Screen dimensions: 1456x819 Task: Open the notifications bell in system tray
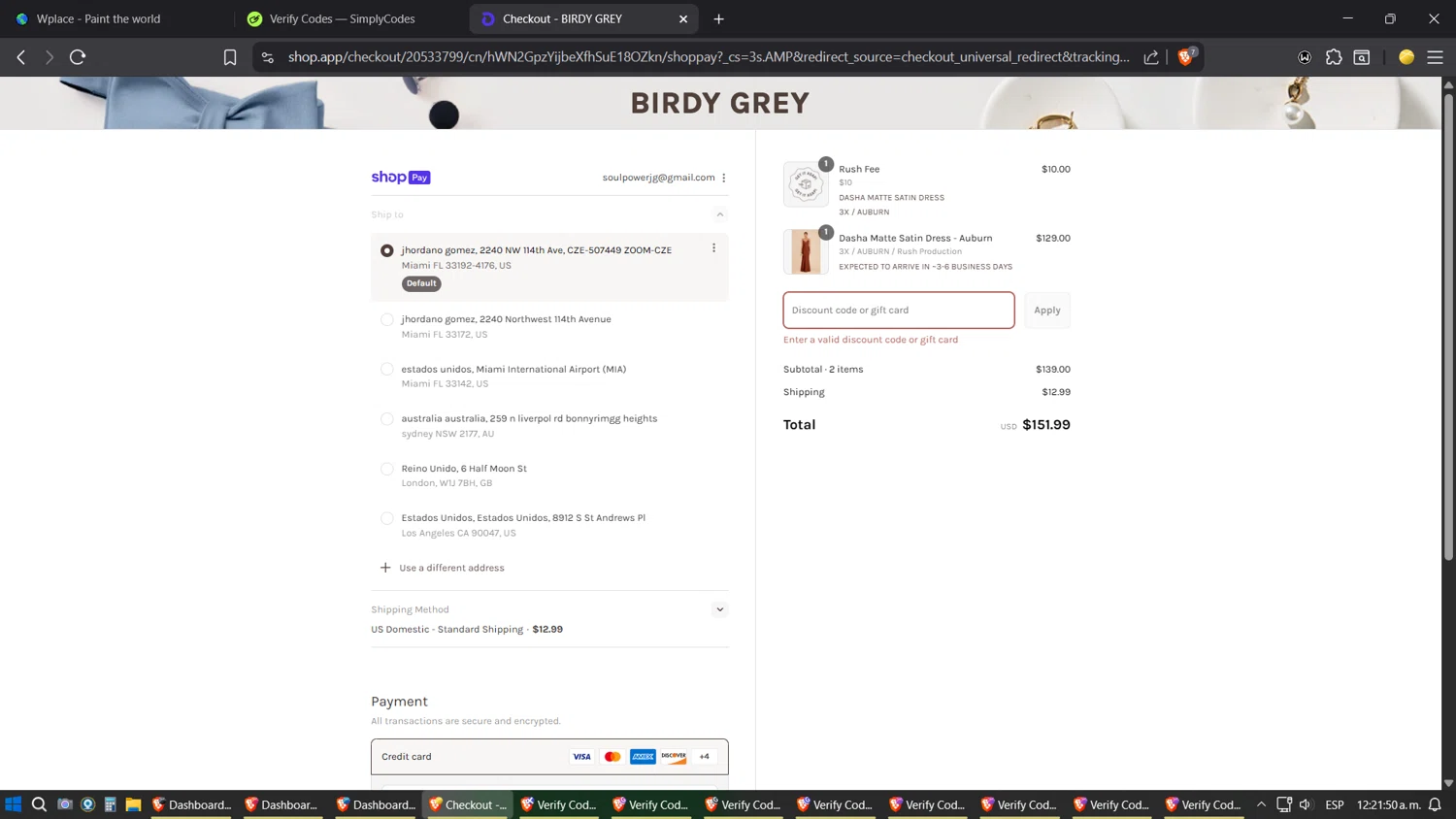[x=1435, y=804]
